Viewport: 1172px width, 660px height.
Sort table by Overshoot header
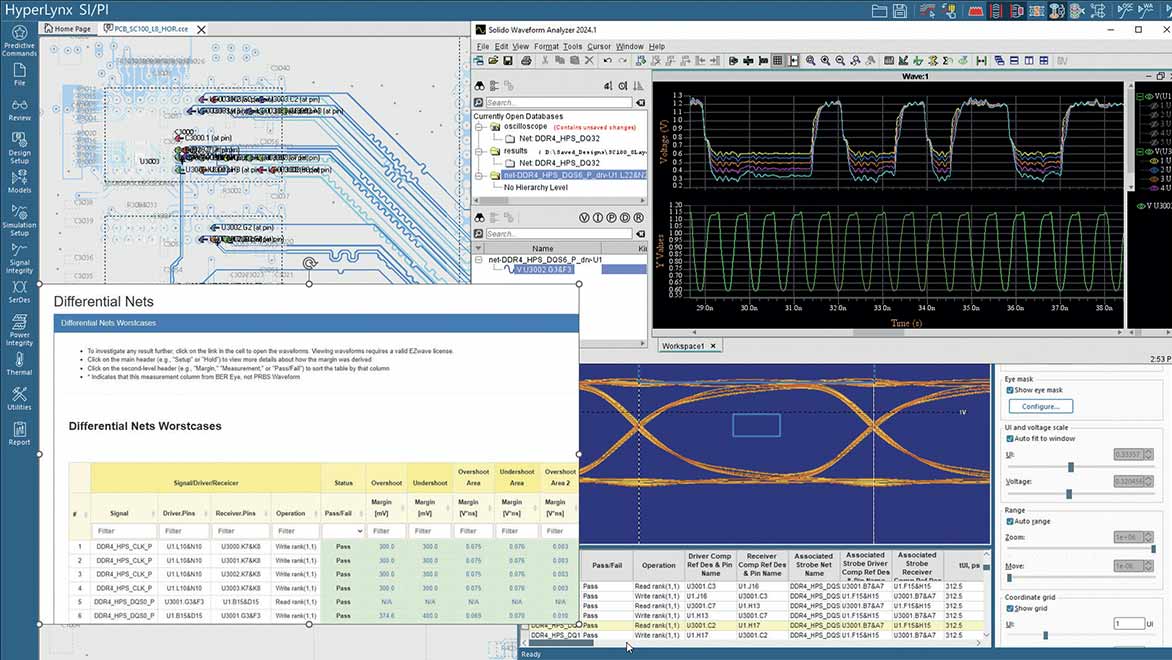click(386, 483)
